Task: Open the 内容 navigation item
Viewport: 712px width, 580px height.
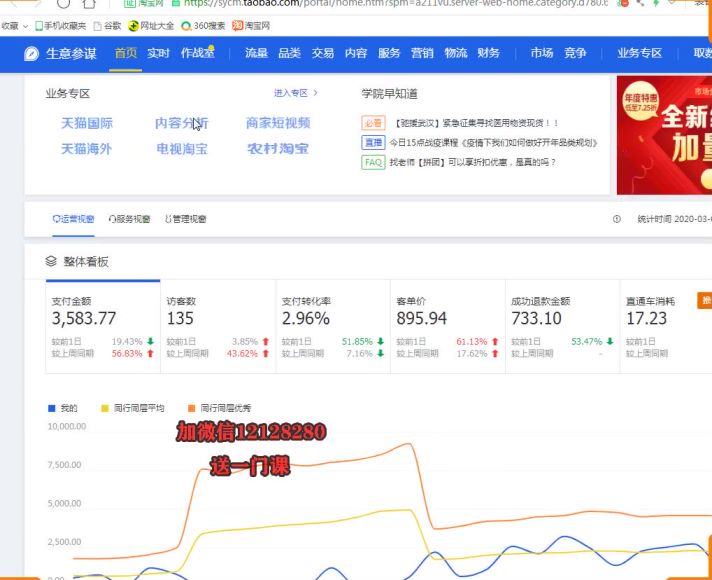Action: click(x=356, y=53)
